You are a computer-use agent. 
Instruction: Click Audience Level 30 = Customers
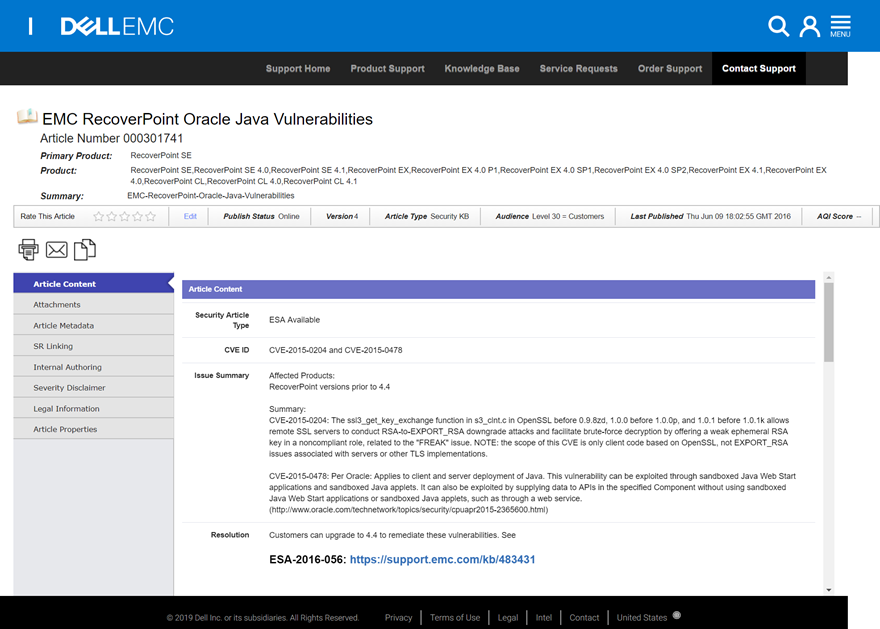(549, 216)
